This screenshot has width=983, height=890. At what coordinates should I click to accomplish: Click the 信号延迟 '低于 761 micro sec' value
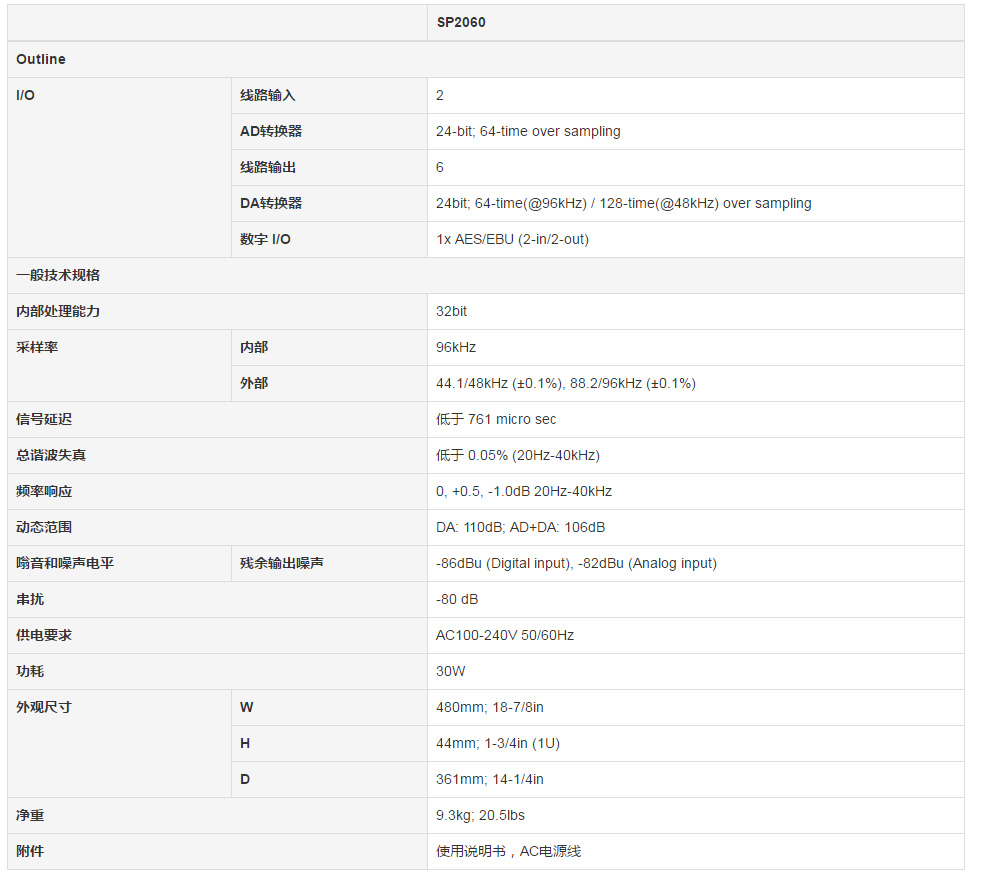tap(496, 419)
